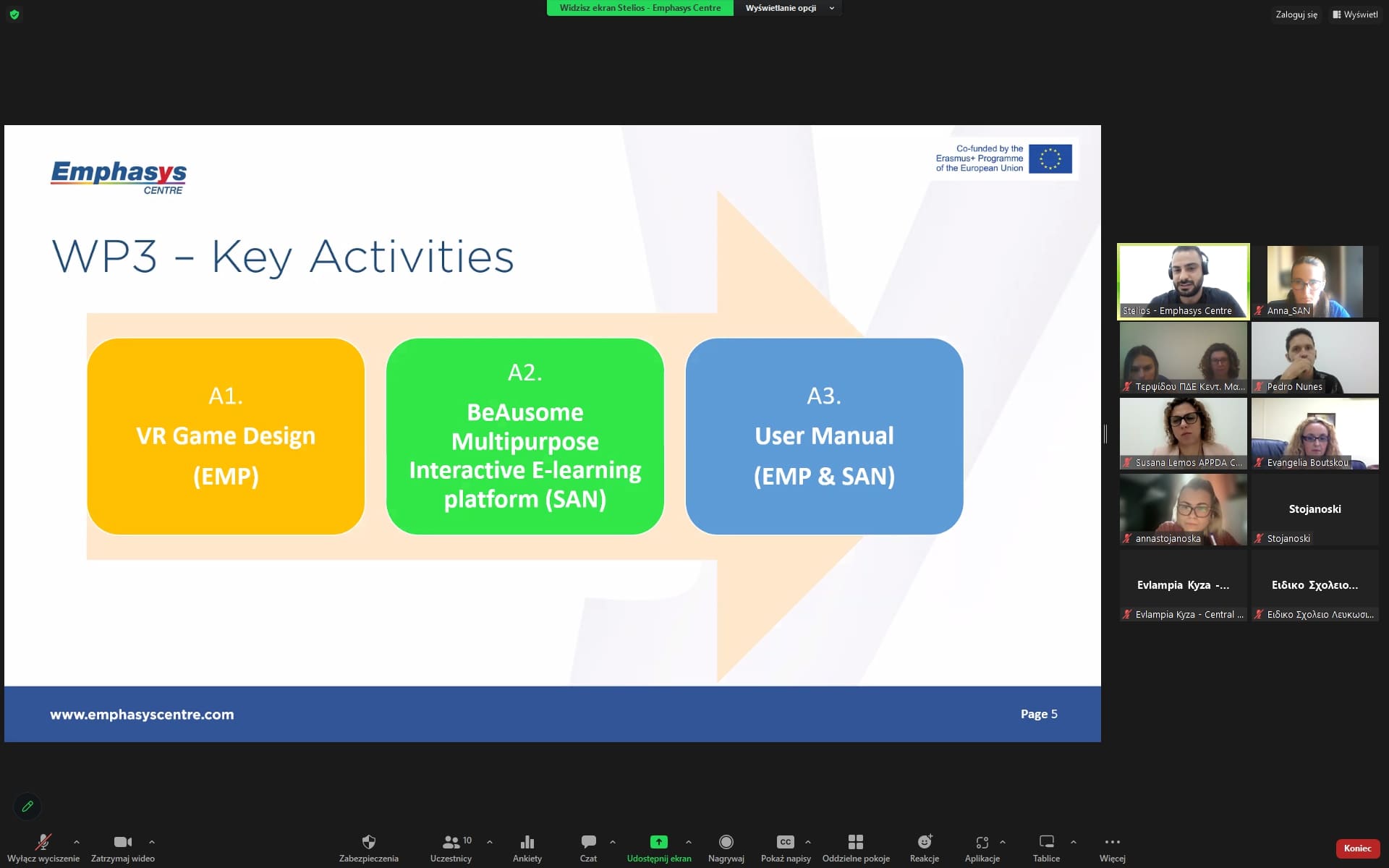Click muted mic icon on Evangelia Boutskou tile
This screenshot has height=868, width=1389.
[x=1259, y=463]
